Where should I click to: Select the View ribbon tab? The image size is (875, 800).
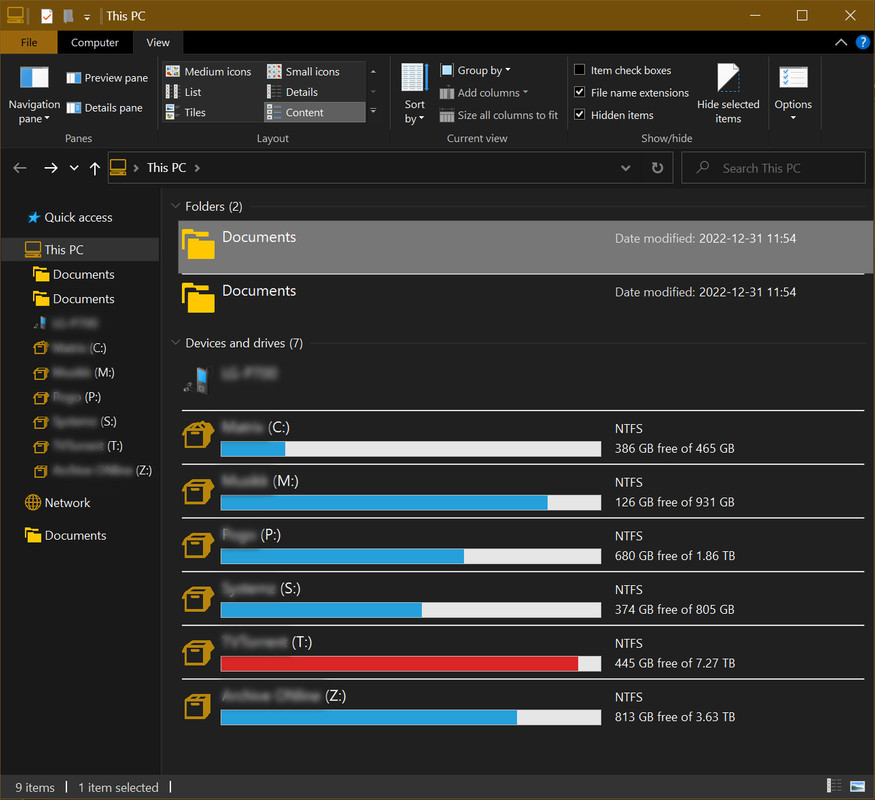tap(158, 42)
